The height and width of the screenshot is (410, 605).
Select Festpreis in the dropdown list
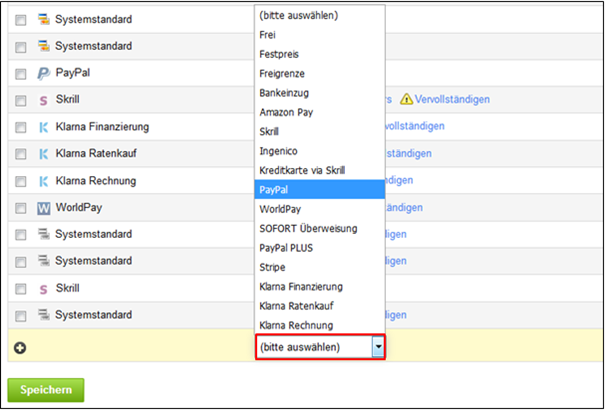319,54
